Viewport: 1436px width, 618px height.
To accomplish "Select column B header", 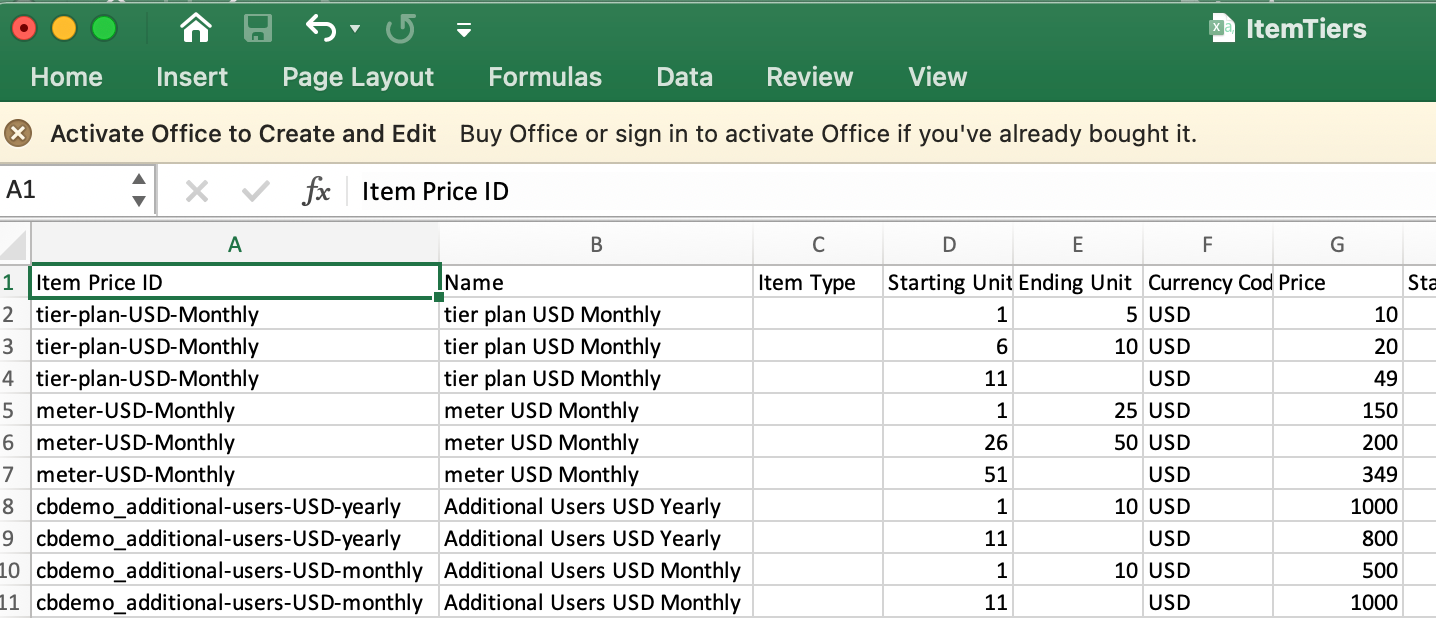I will tap(596, 245).
